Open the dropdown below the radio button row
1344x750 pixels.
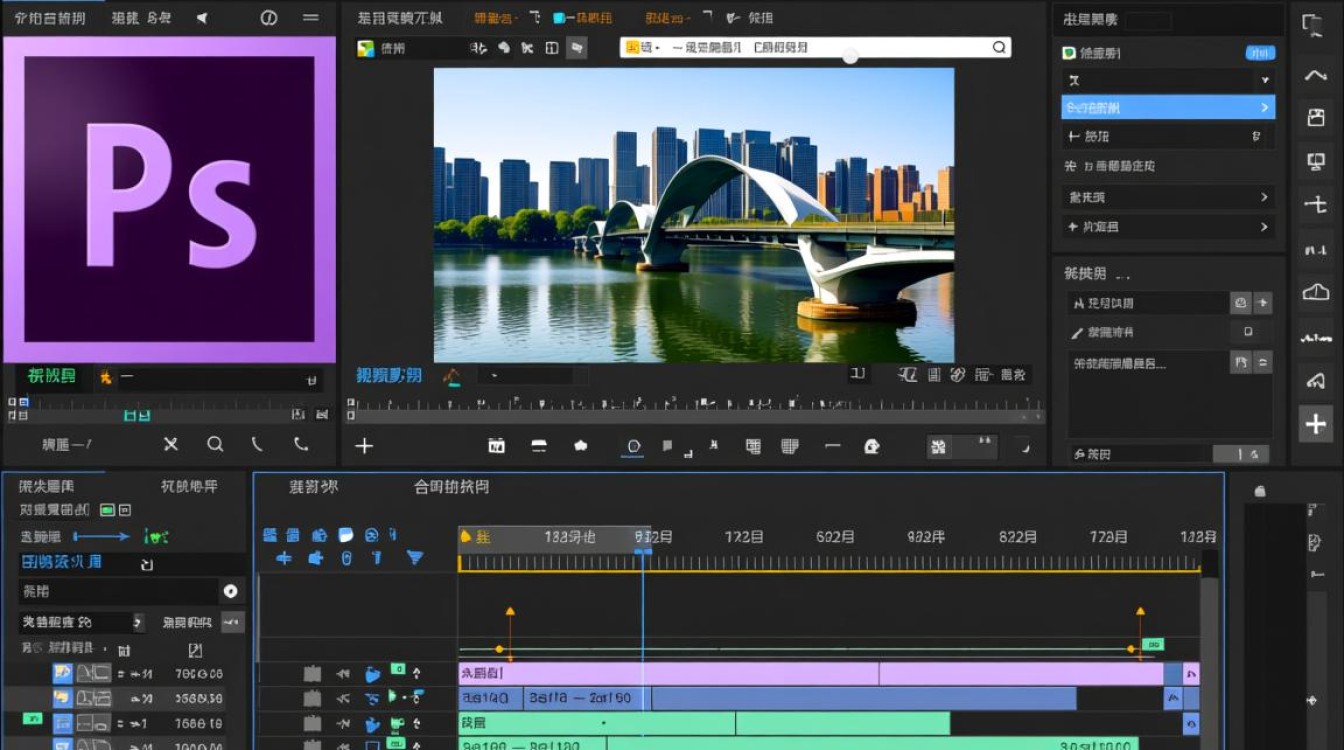coord(83,622)
